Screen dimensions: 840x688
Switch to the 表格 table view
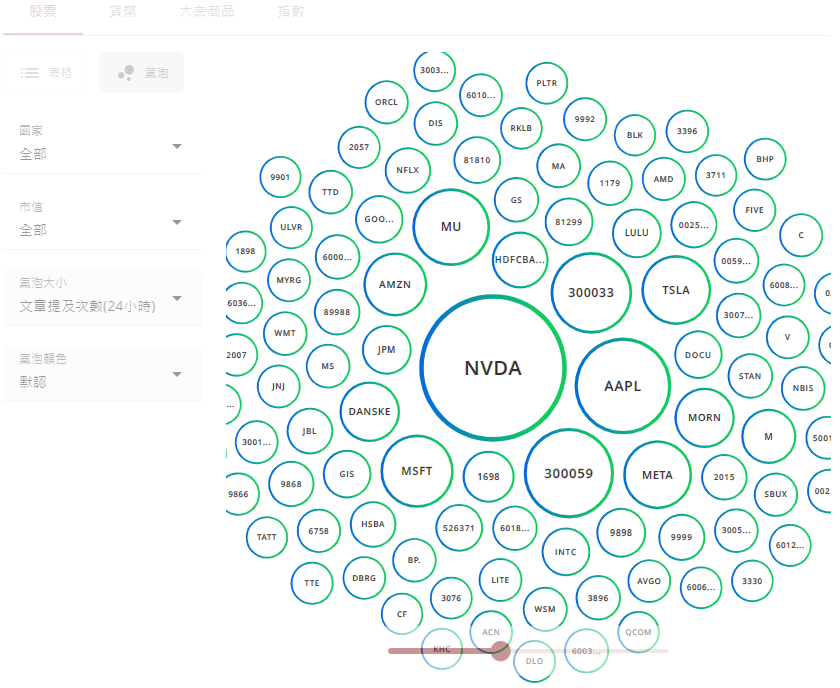[46, 73]
